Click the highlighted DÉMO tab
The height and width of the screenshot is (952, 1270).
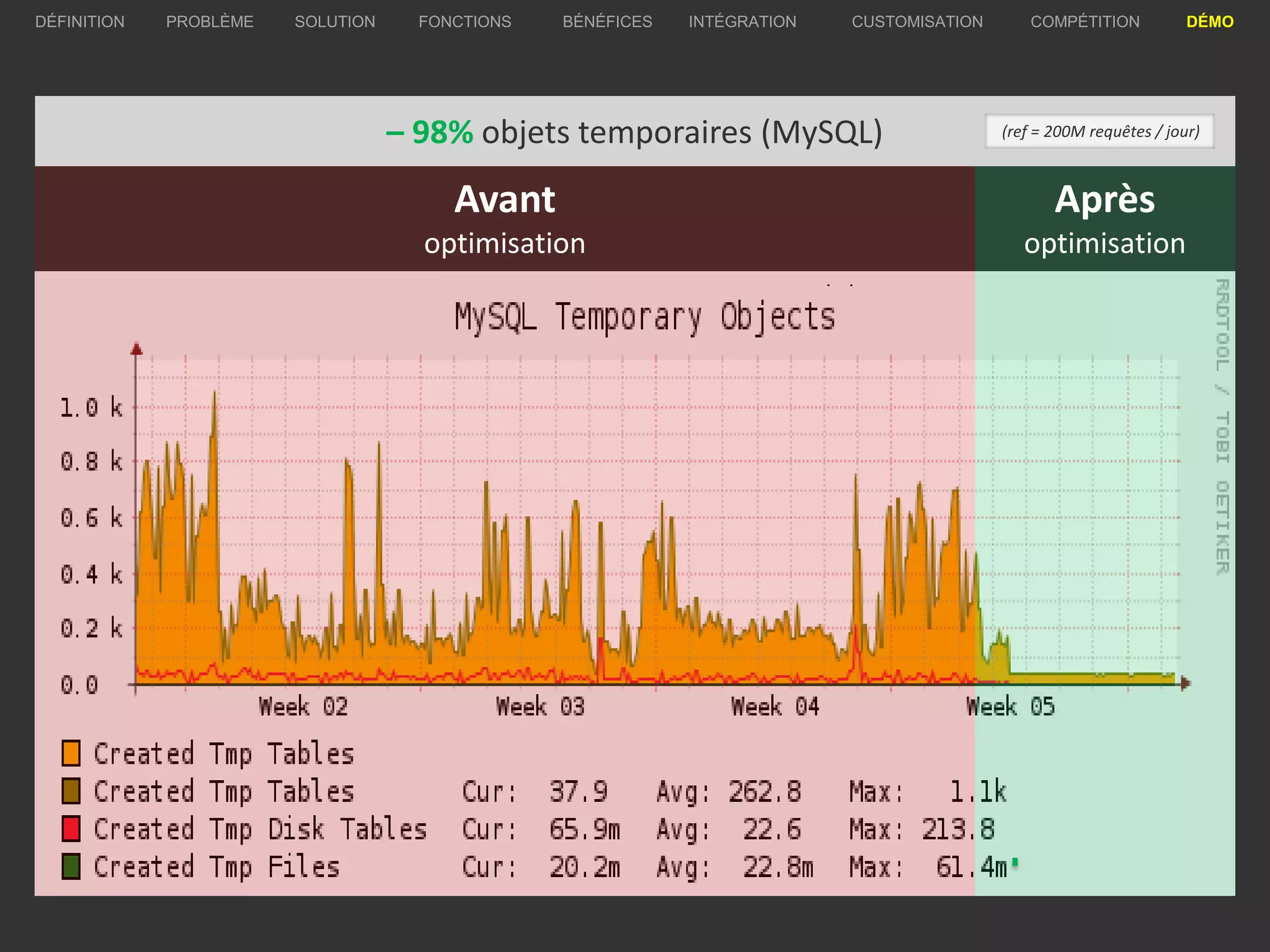click(1210, 22)
